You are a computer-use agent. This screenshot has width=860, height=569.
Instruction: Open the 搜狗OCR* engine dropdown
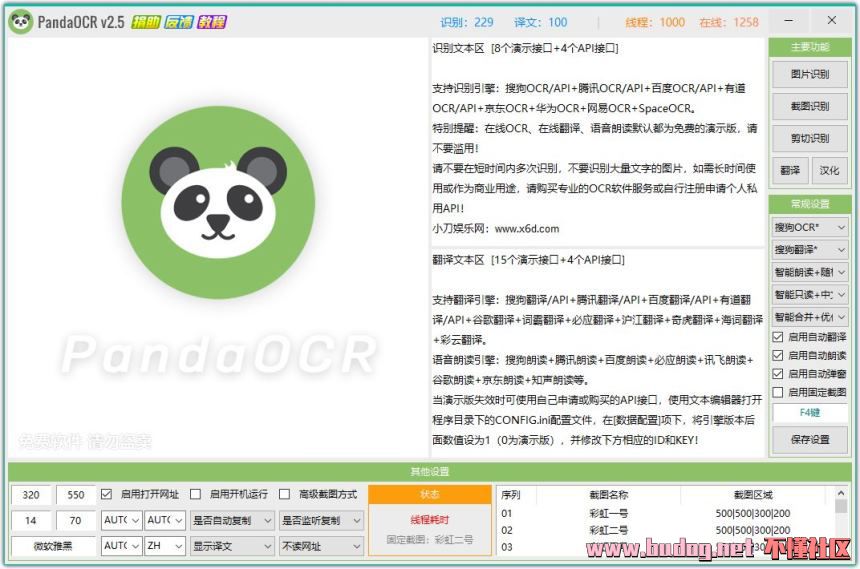(810, 227)
